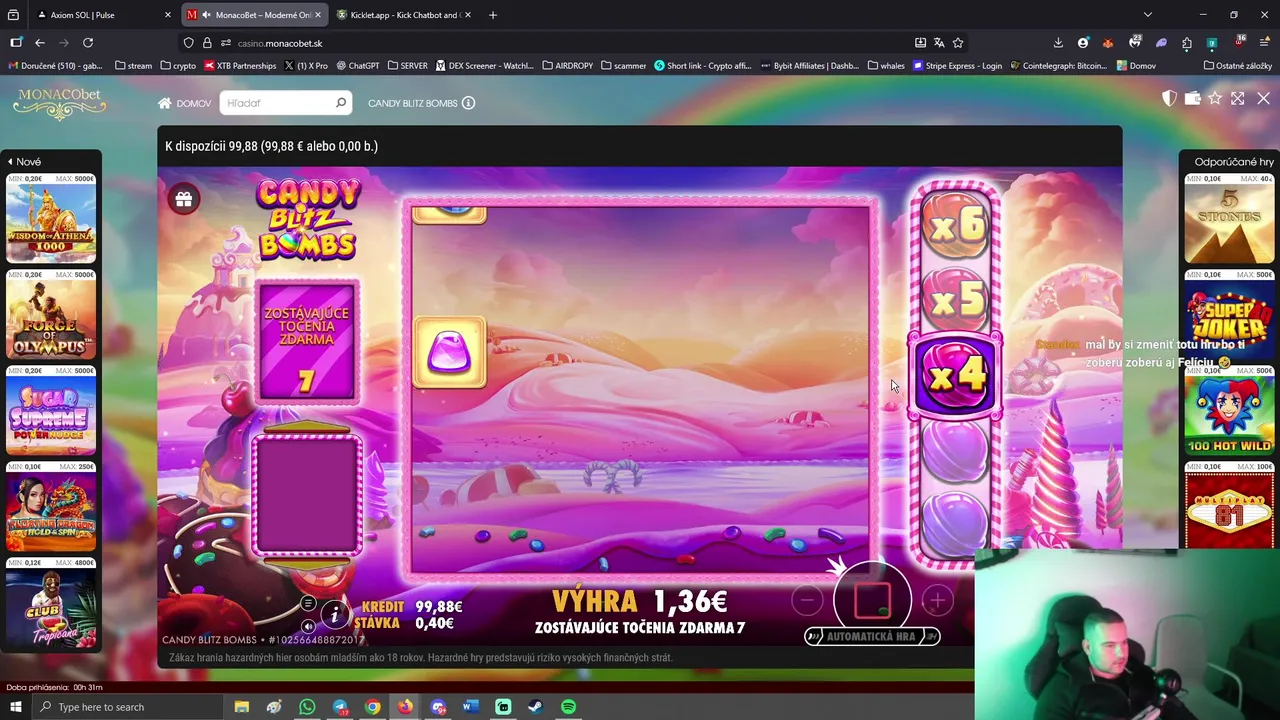Image resolution: width=1280 pixels, height=720 pixels.
Task: Open the game info 'i' button
Action: (335, 614)
